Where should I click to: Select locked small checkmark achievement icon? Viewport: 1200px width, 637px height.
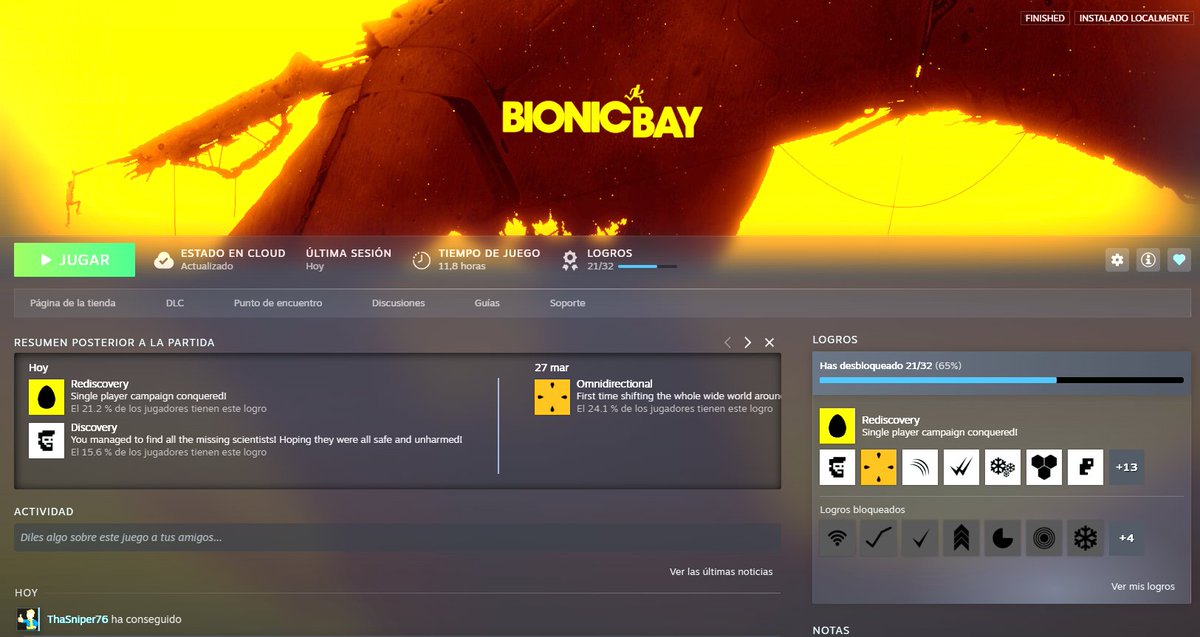920,538
